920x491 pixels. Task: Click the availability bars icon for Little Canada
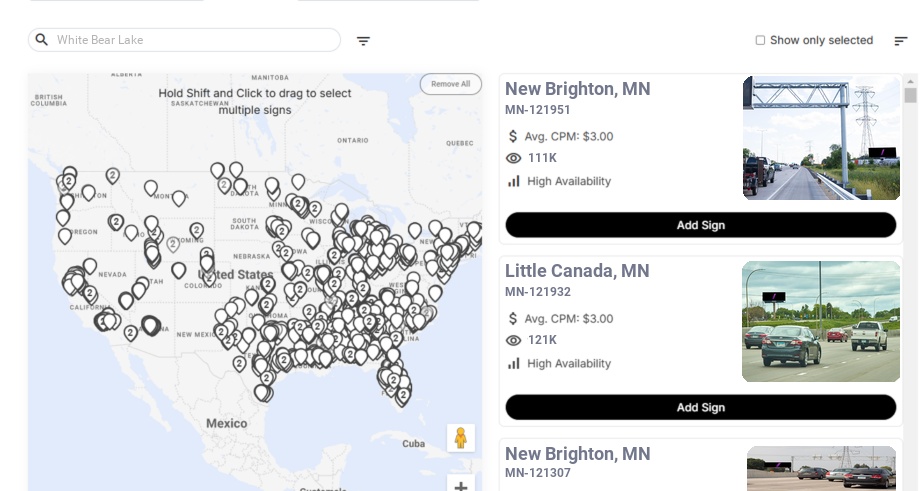coord(514,363)
